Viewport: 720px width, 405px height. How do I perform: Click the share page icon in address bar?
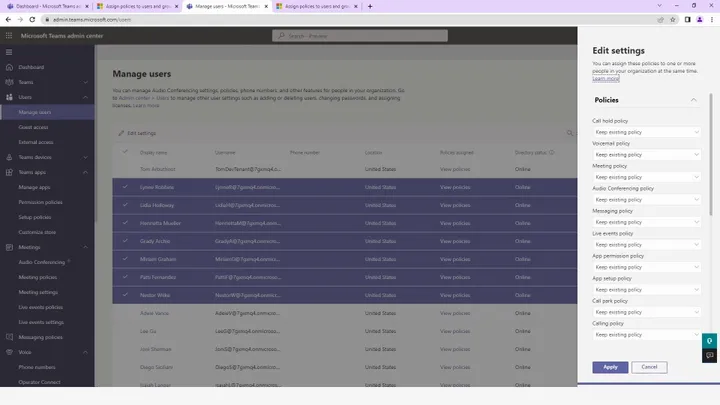pos(660,19)
